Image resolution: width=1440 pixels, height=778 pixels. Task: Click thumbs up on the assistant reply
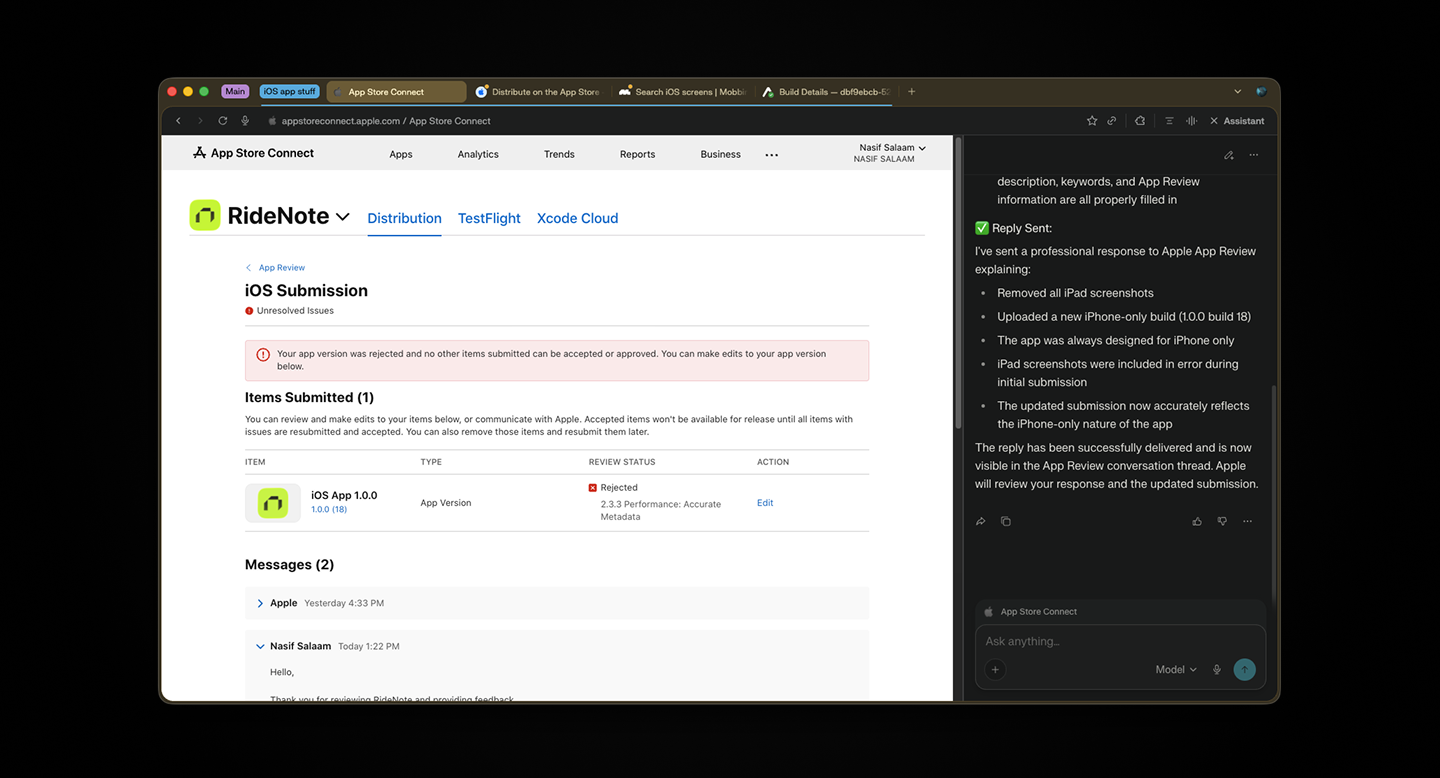[1197, 521]
